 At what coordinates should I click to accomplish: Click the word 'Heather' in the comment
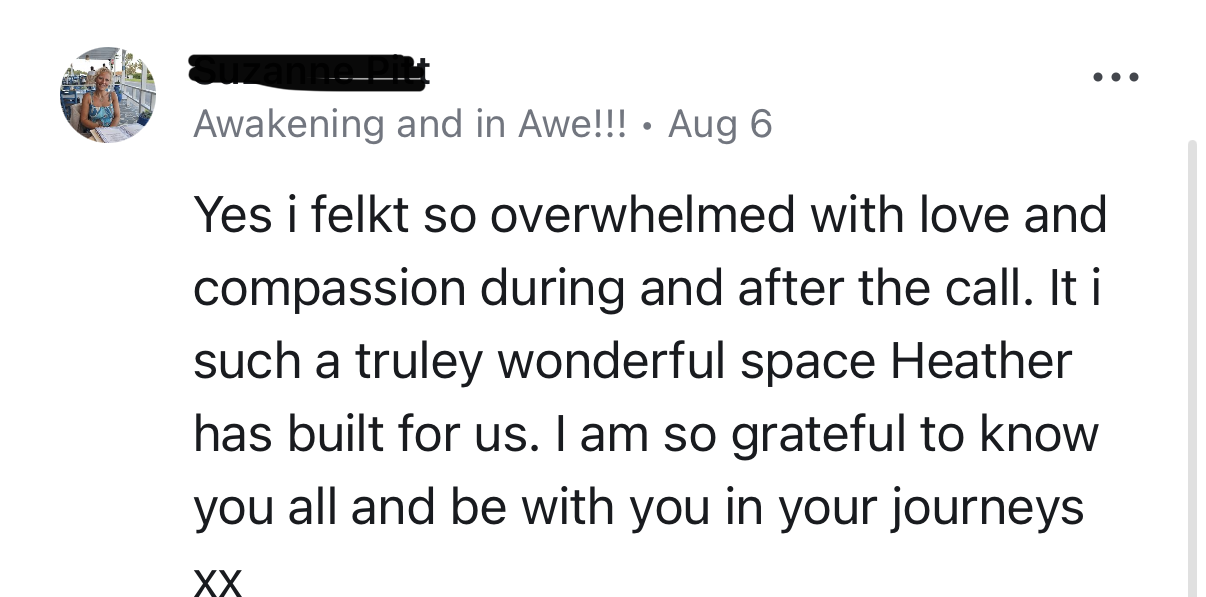(981, 361)
